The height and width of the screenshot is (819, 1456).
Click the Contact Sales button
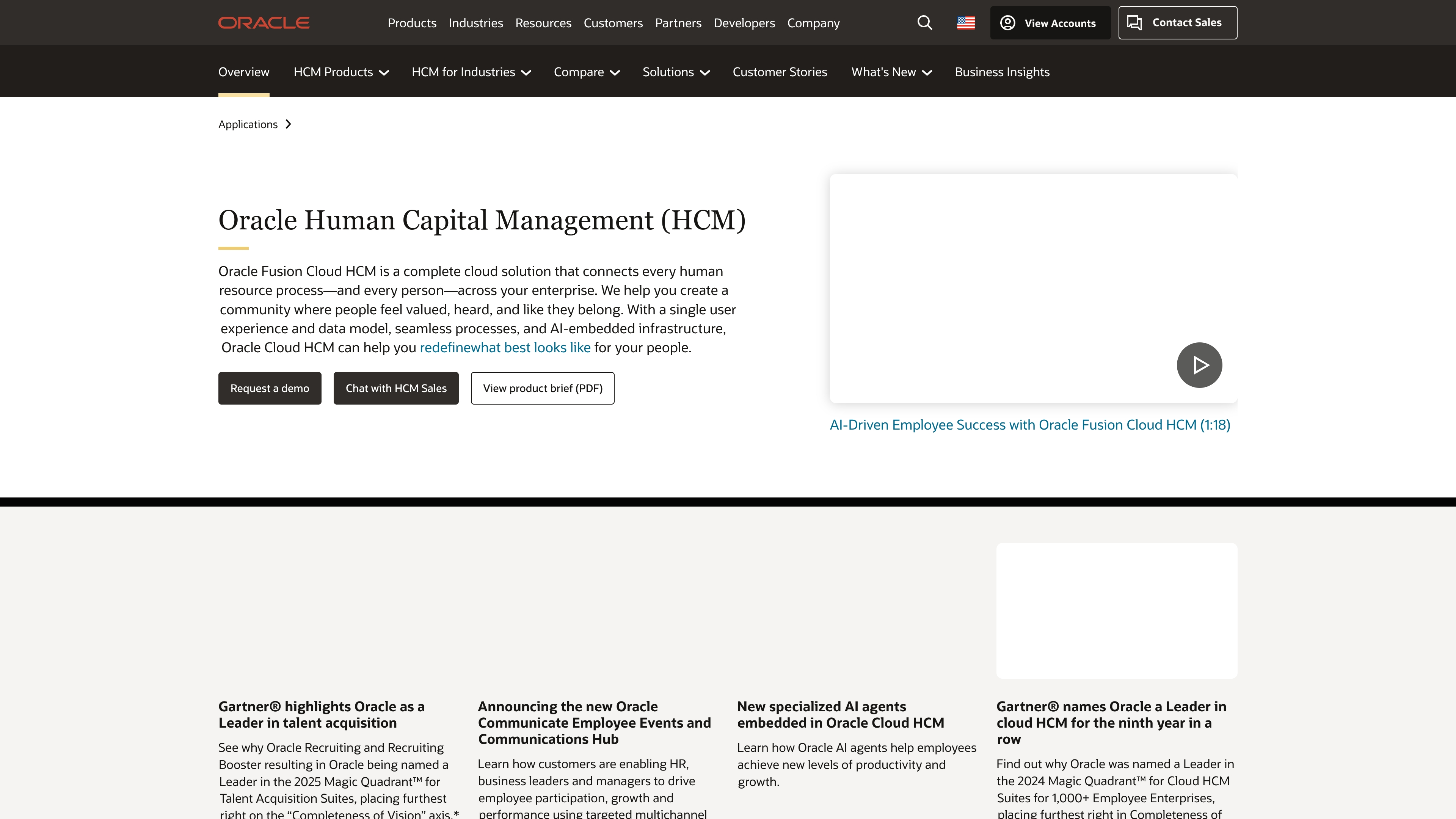tap(1177, 23)
